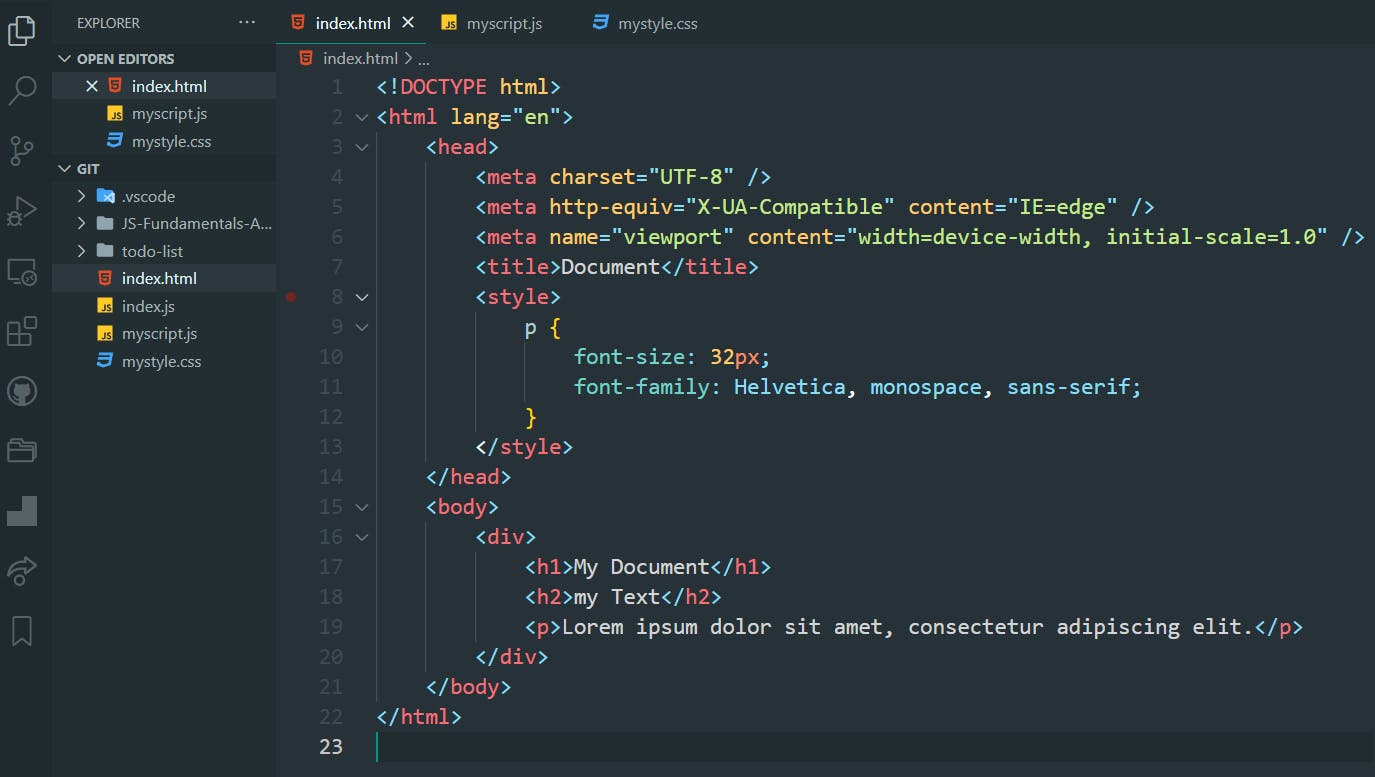Click the "UTF-8" charset value
Image resolution: width=1375 pixels, height=777 pixels.
(x=691, y=177)
